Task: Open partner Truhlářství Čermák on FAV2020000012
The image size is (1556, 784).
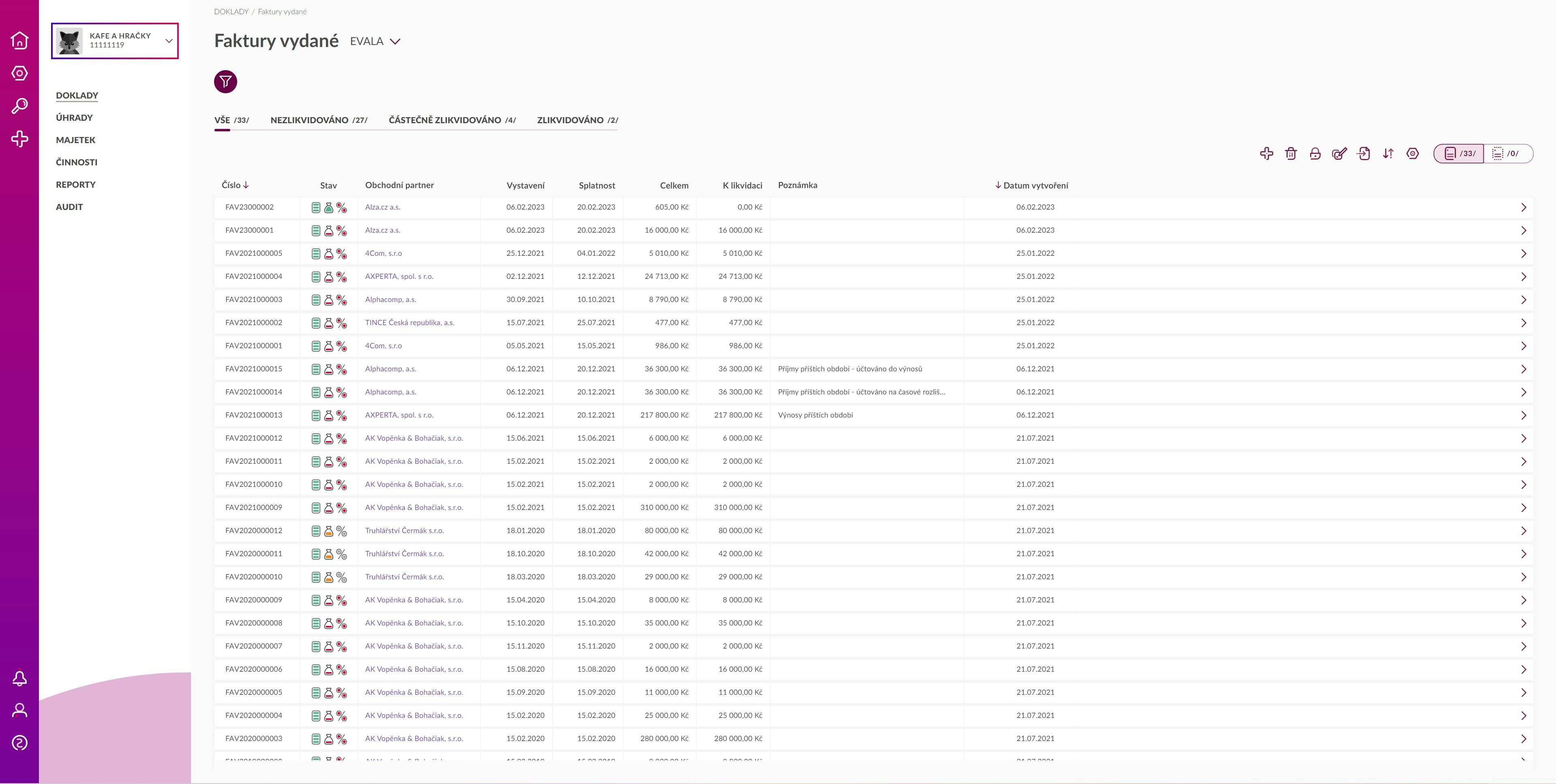Action: (x=404, y=531)
